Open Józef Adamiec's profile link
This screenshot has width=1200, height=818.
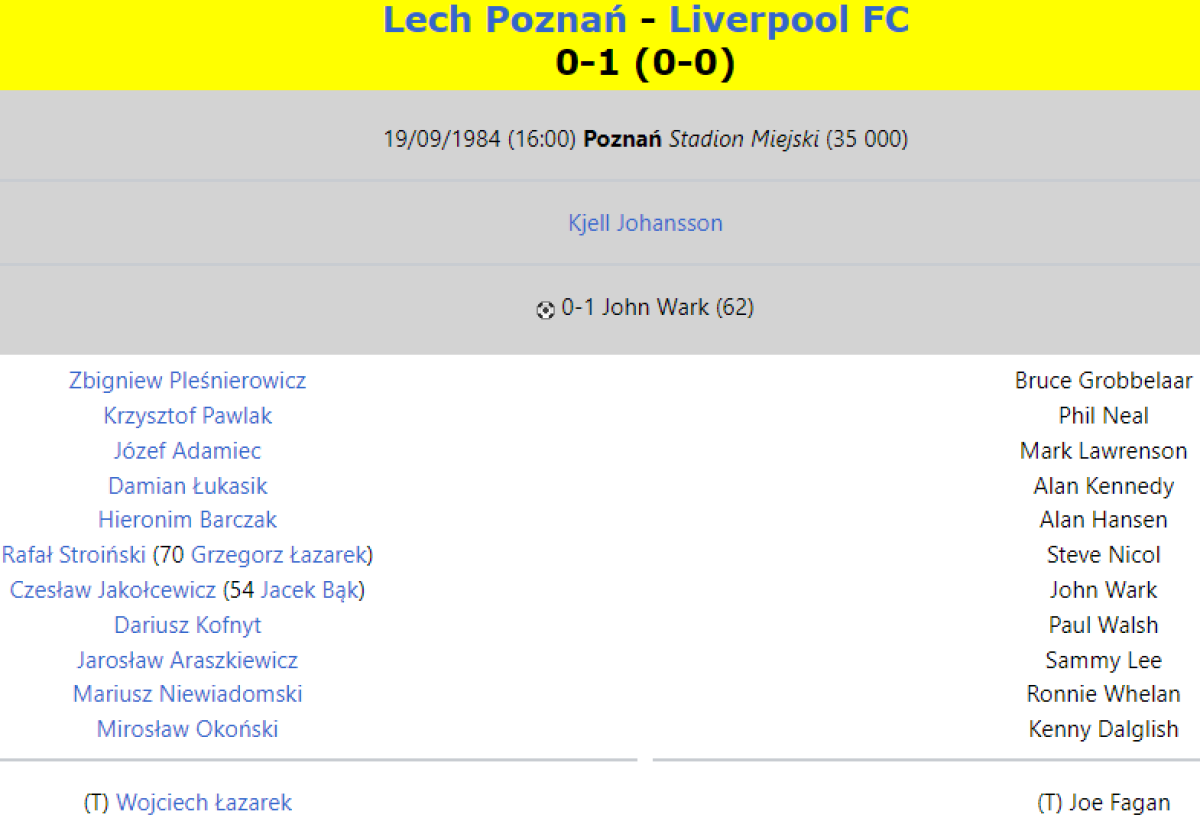tap(187, 451)
